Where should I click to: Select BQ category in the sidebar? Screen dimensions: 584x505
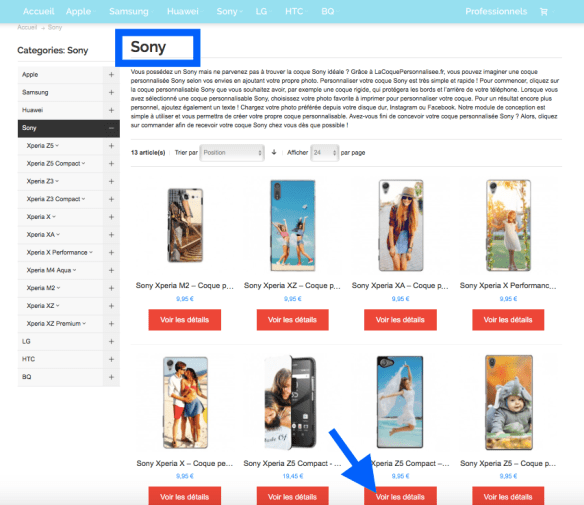tap(26, 377)
